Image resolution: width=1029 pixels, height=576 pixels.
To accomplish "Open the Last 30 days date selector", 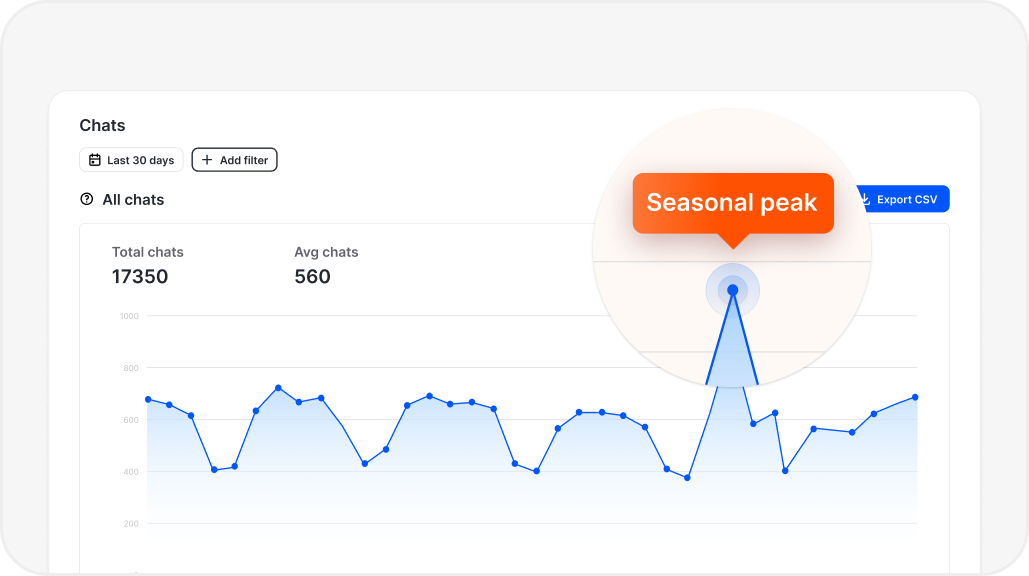I will tap(131, 160).
